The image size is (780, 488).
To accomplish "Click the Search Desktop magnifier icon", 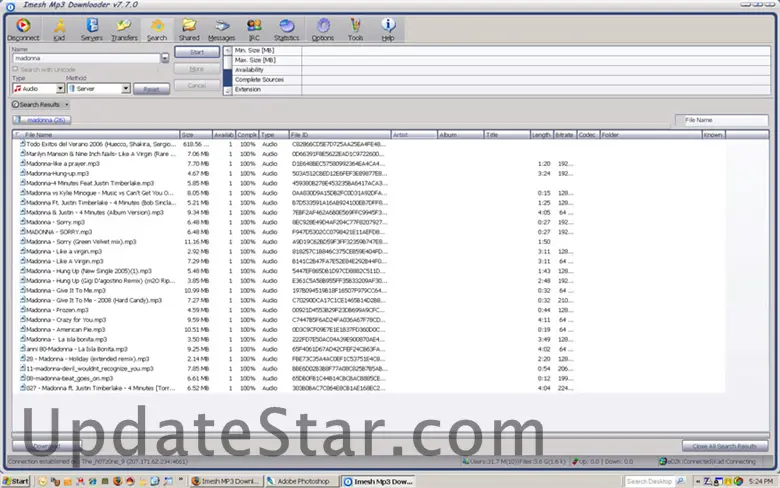I will click(x=680, y=481).
